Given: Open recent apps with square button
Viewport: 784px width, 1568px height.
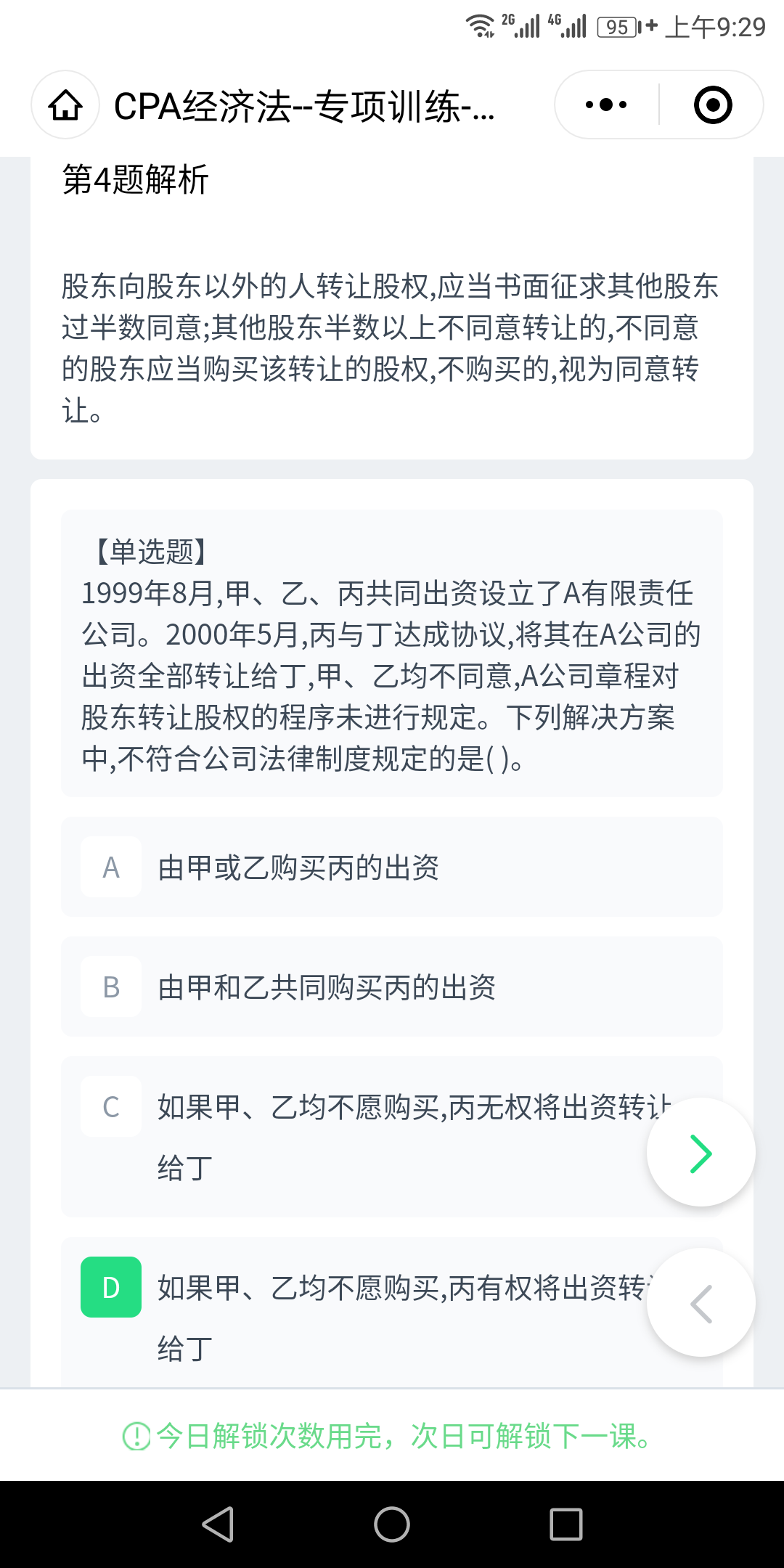Looking at the screenshot, I should (x=565, y=1524).
